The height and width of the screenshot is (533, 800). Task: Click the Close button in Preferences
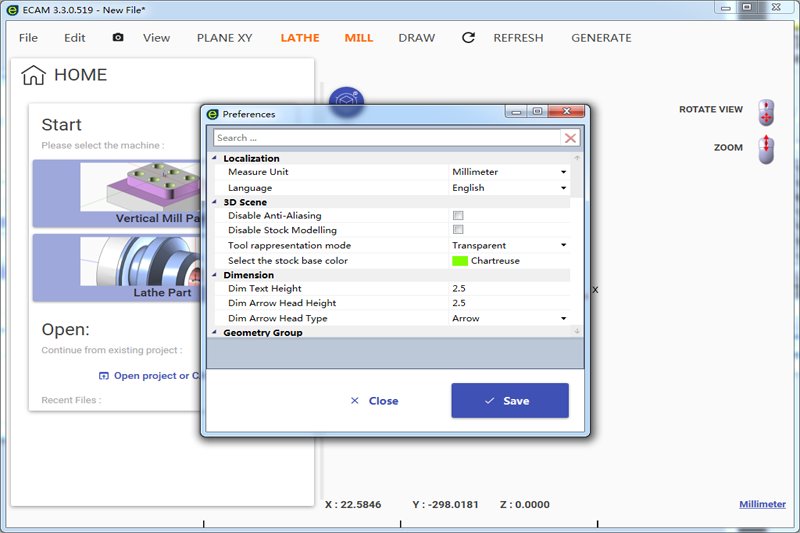374,401
